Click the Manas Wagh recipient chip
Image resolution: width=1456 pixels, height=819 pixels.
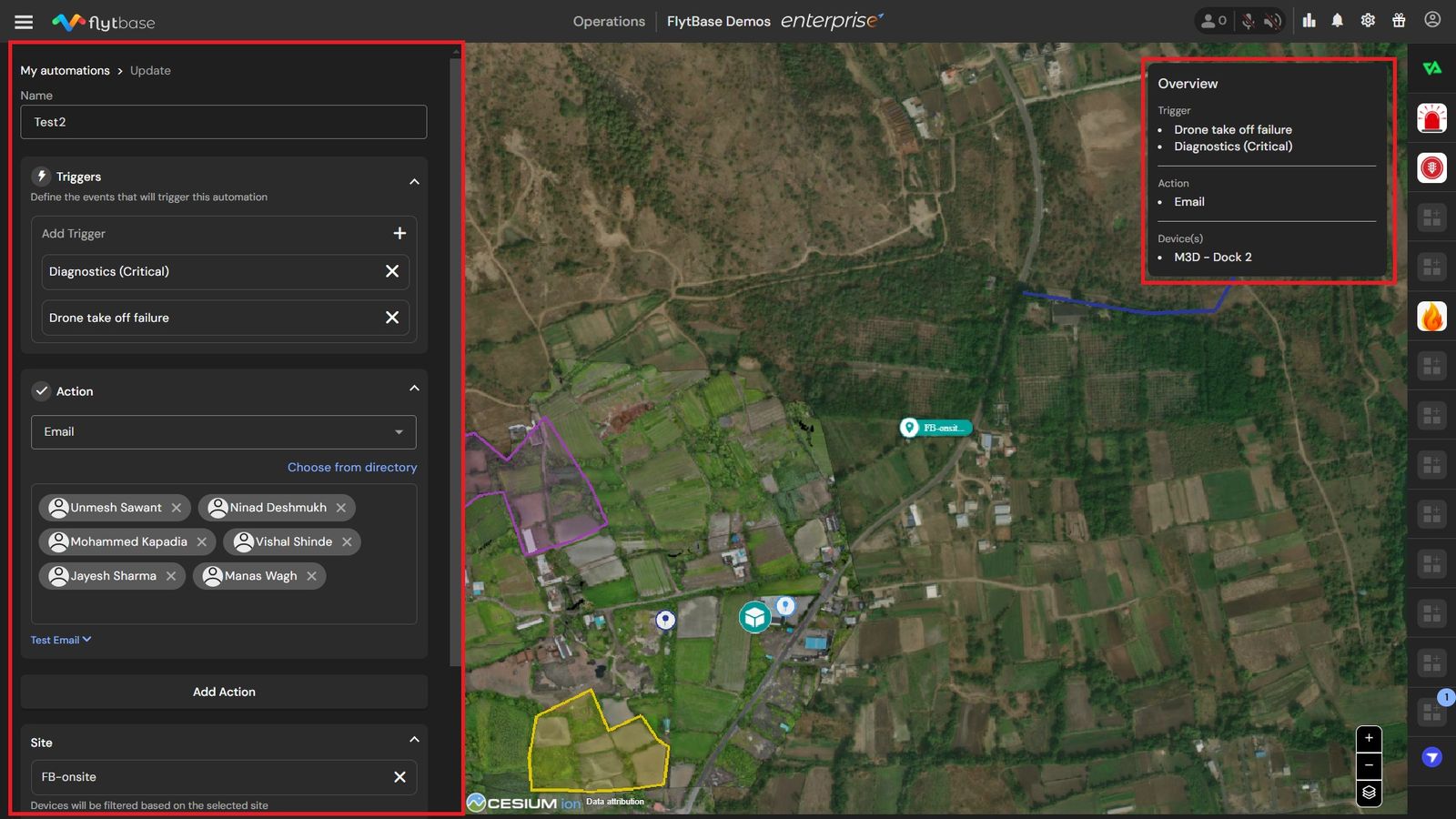click(x=259, y=576)
